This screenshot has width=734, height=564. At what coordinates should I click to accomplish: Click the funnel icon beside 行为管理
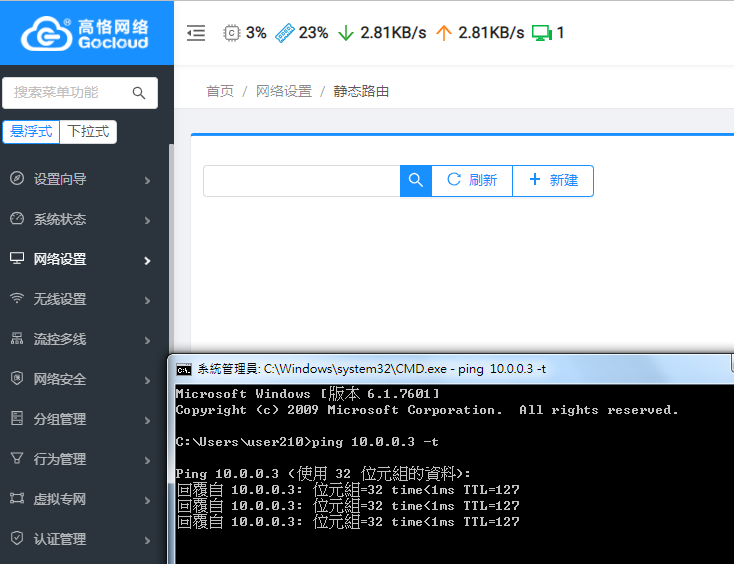coord(17,458)
